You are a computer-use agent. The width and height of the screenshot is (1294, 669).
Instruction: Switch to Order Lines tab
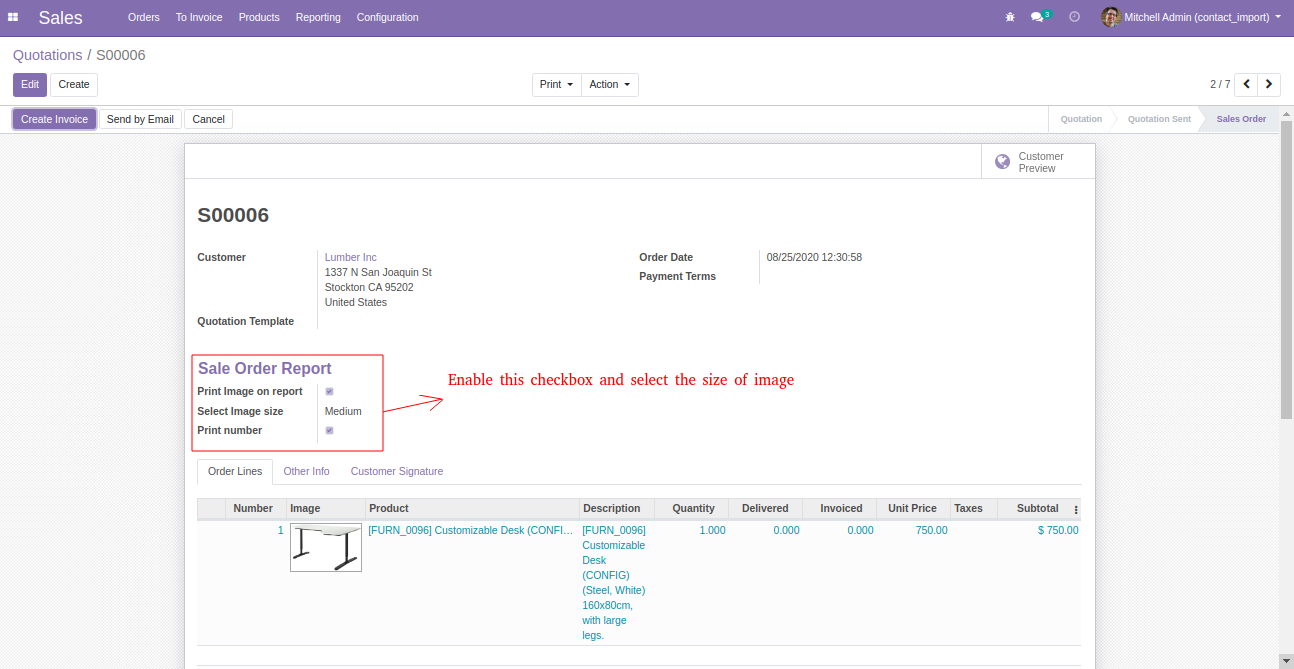tap(235, 471)
